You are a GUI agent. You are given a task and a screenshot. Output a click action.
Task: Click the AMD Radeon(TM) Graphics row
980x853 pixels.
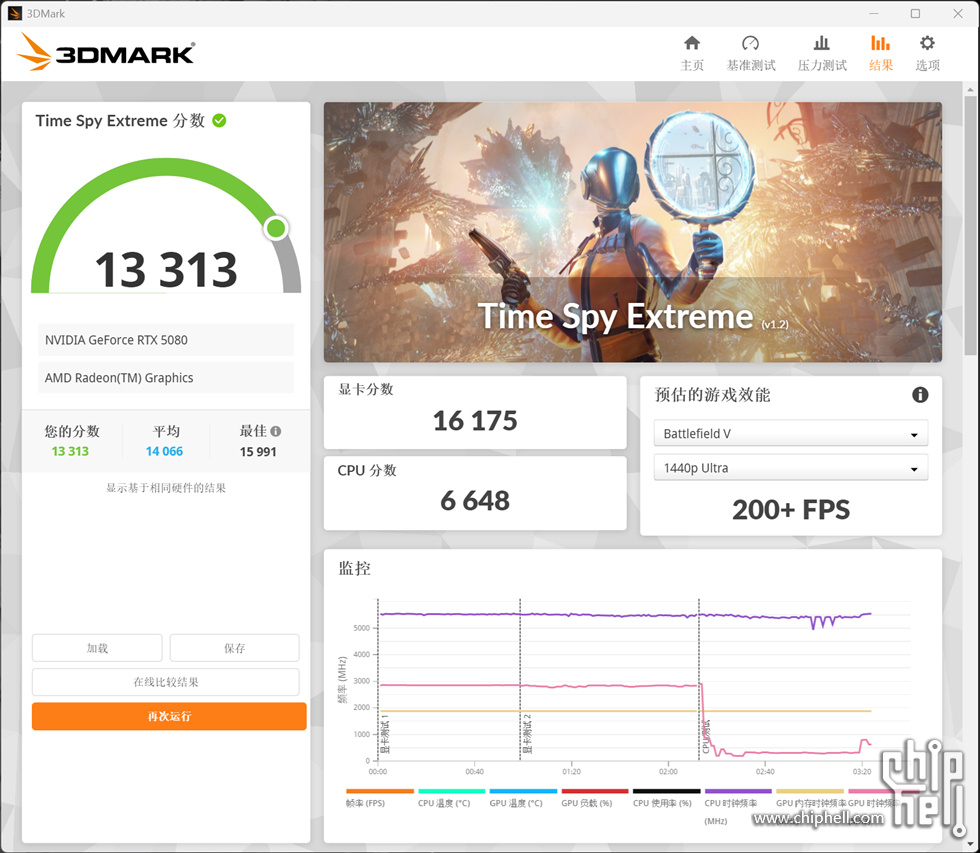(x=166, y=377)
